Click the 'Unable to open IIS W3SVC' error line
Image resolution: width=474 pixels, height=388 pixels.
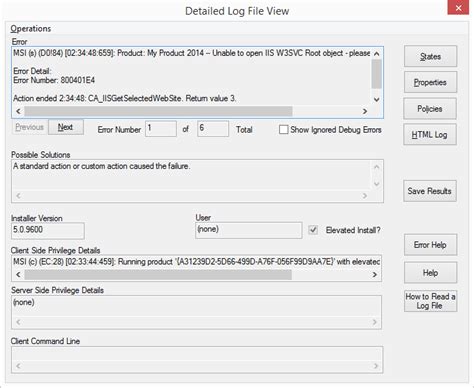pos(192,53)
